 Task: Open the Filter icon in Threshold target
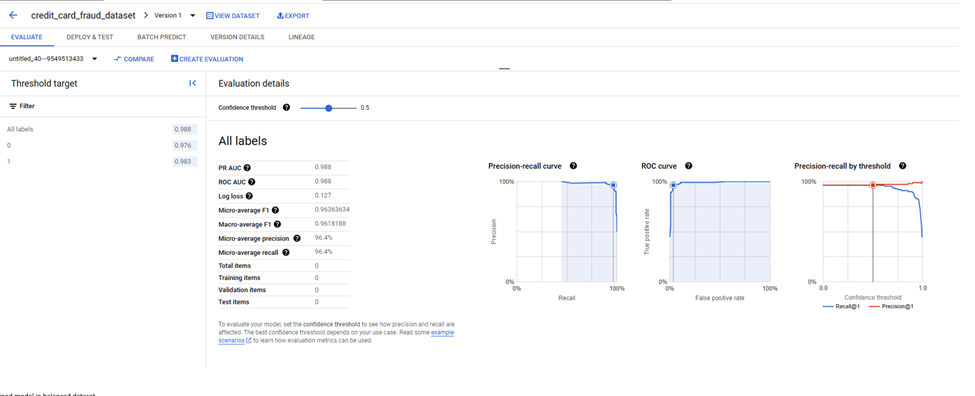(12, 106)
